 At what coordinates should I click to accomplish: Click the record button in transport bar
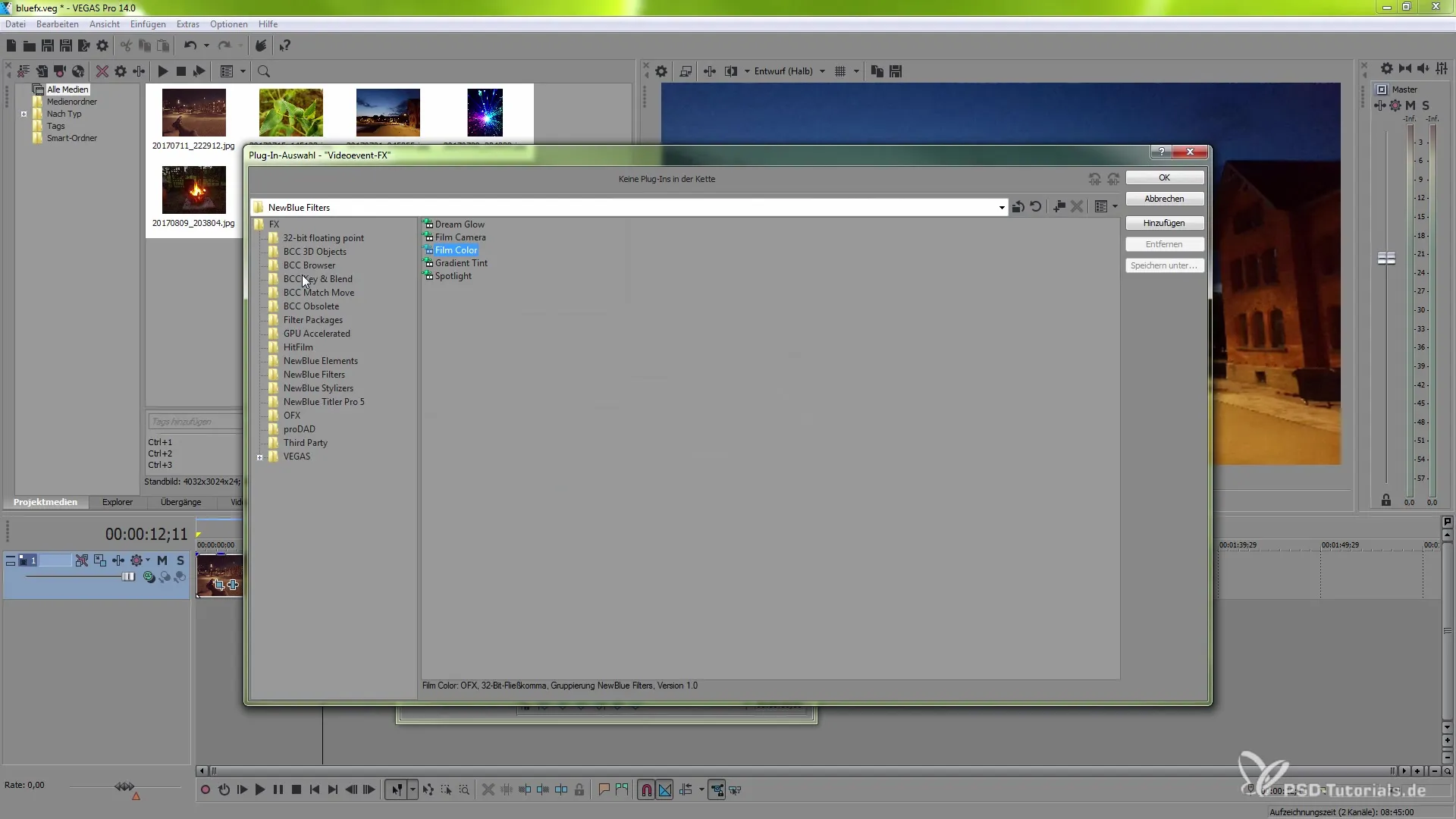[x=205, y=790]
